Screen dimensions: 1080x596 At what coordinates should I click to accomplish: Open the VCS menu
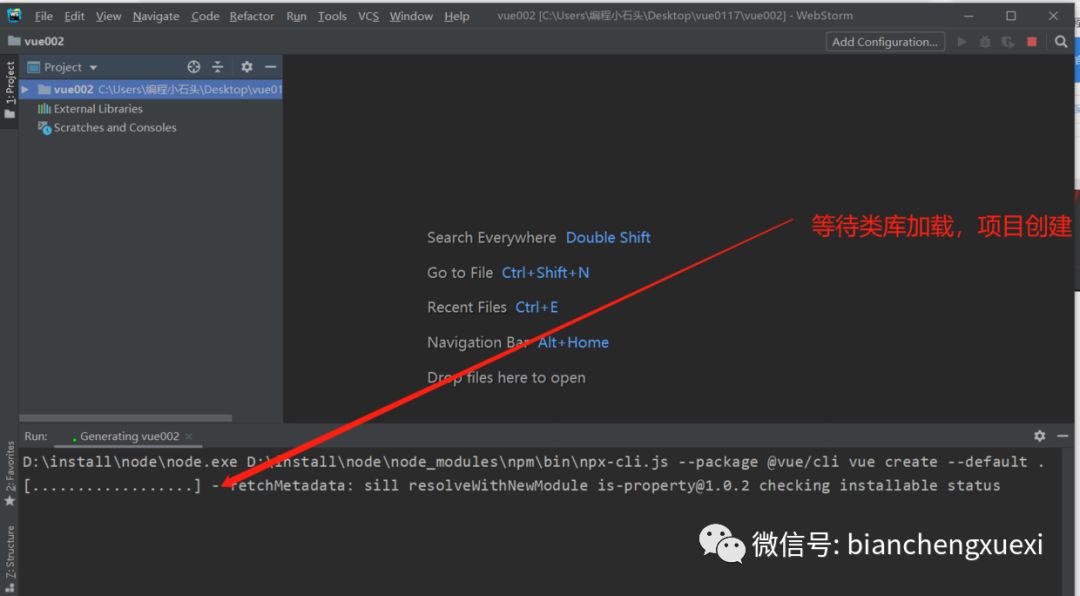(368, 16)
